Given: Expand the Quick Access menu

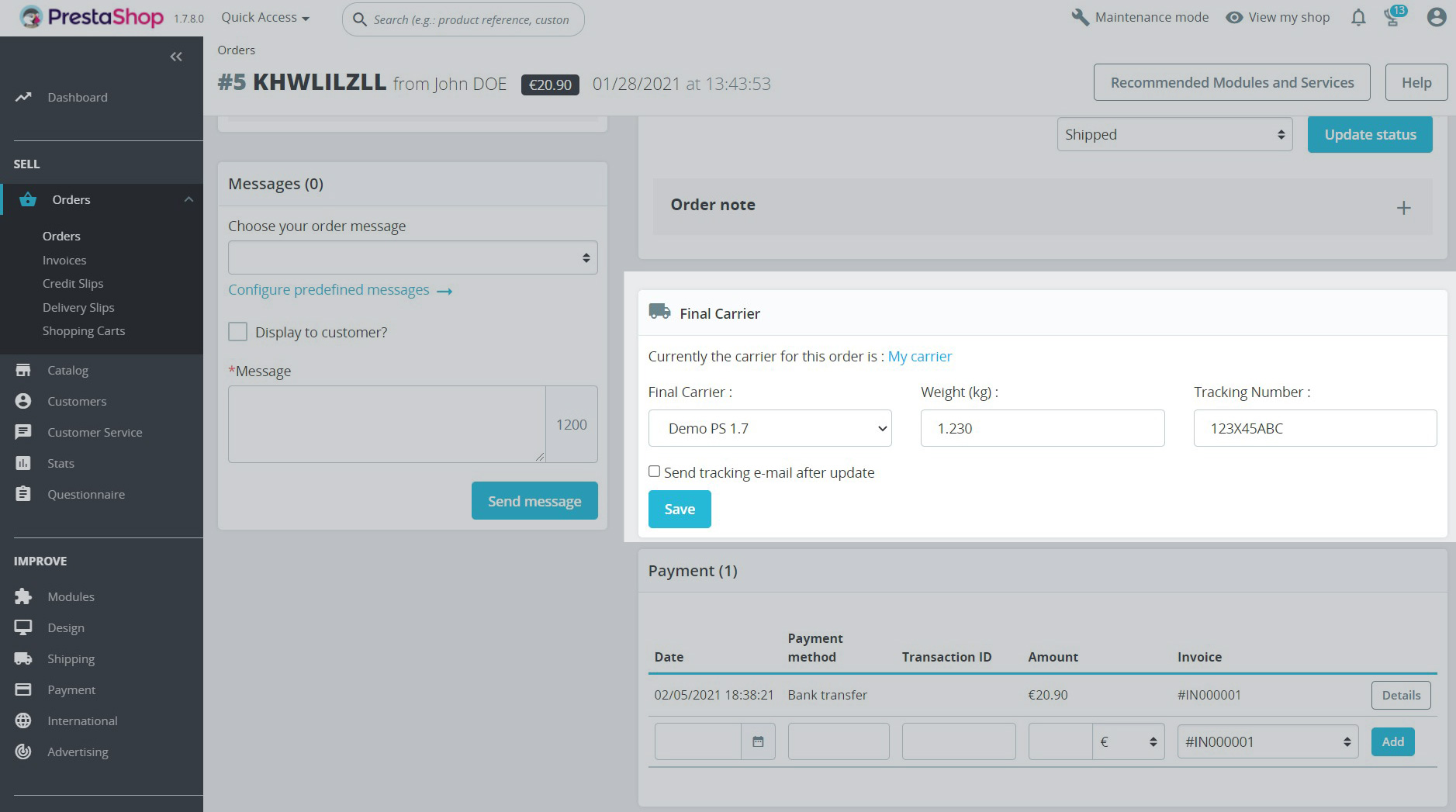Looking at the screenshot, I should pyautogui.click(x=265, y=18).
